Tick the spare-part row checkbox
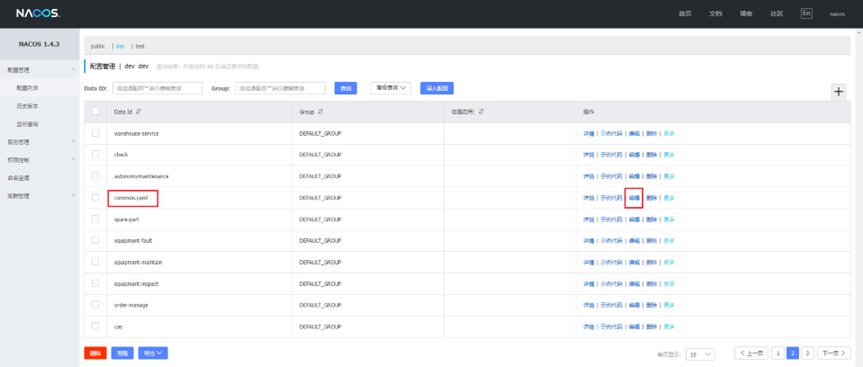Screen dimensions: 863x367 pyautogui.click(x=96, y=218)
